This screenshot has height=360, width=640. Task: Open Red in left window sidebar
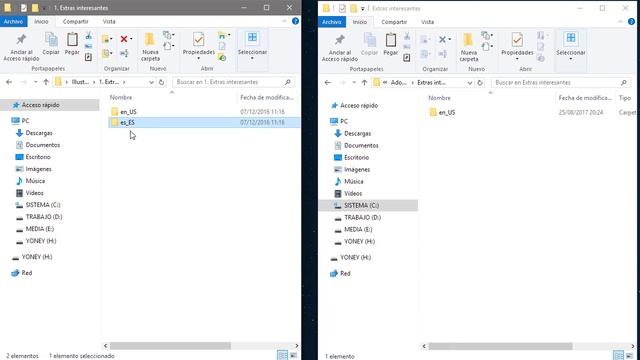coord(27,273)
